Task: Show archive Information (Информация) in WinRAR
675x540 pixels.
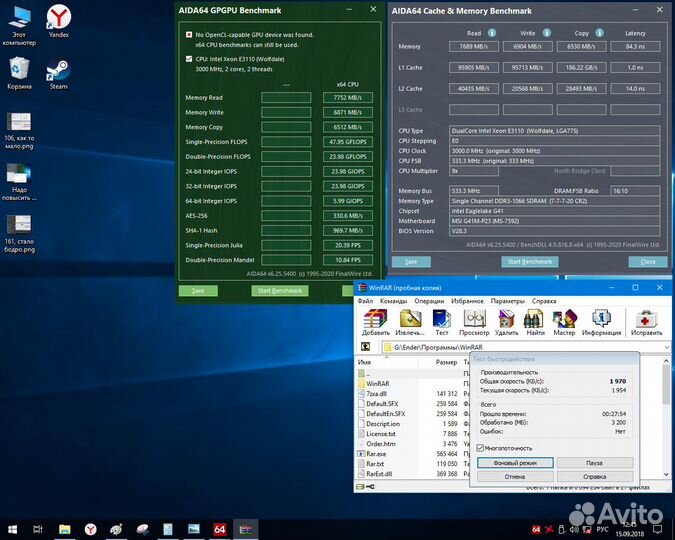Action: click(601, 322)
